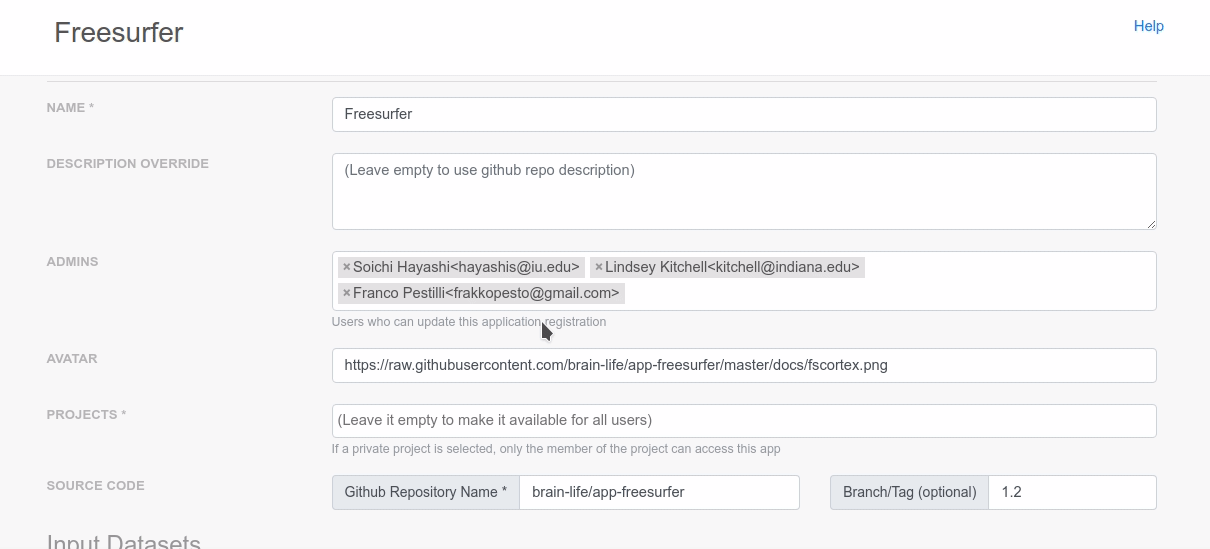Click the Input Datasets section heading
The height and width of the screenshot is (549, 1210).
tap(124, 541)
